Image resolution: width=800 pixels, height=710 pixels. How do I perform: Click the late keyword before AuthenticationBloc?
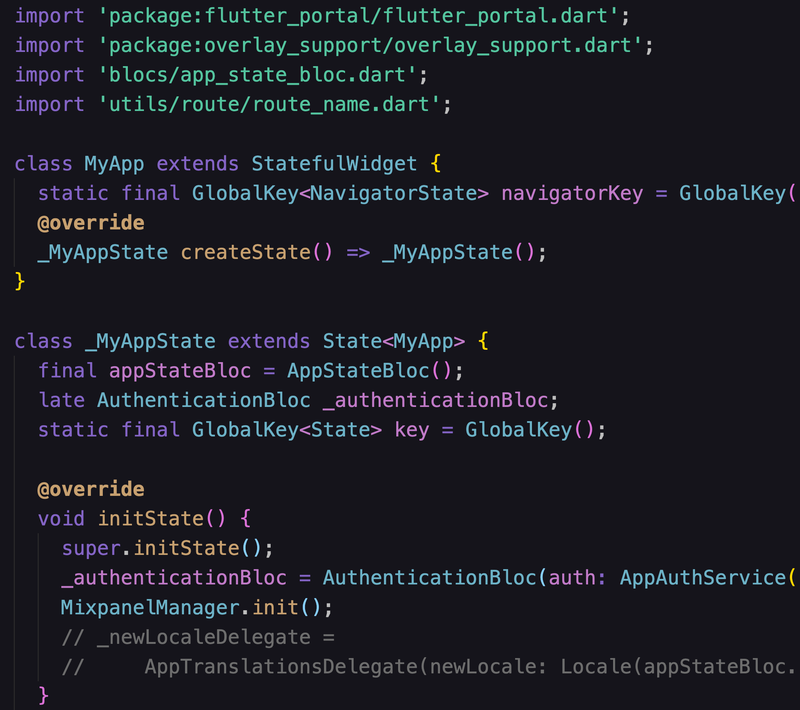tap(61, 400)
